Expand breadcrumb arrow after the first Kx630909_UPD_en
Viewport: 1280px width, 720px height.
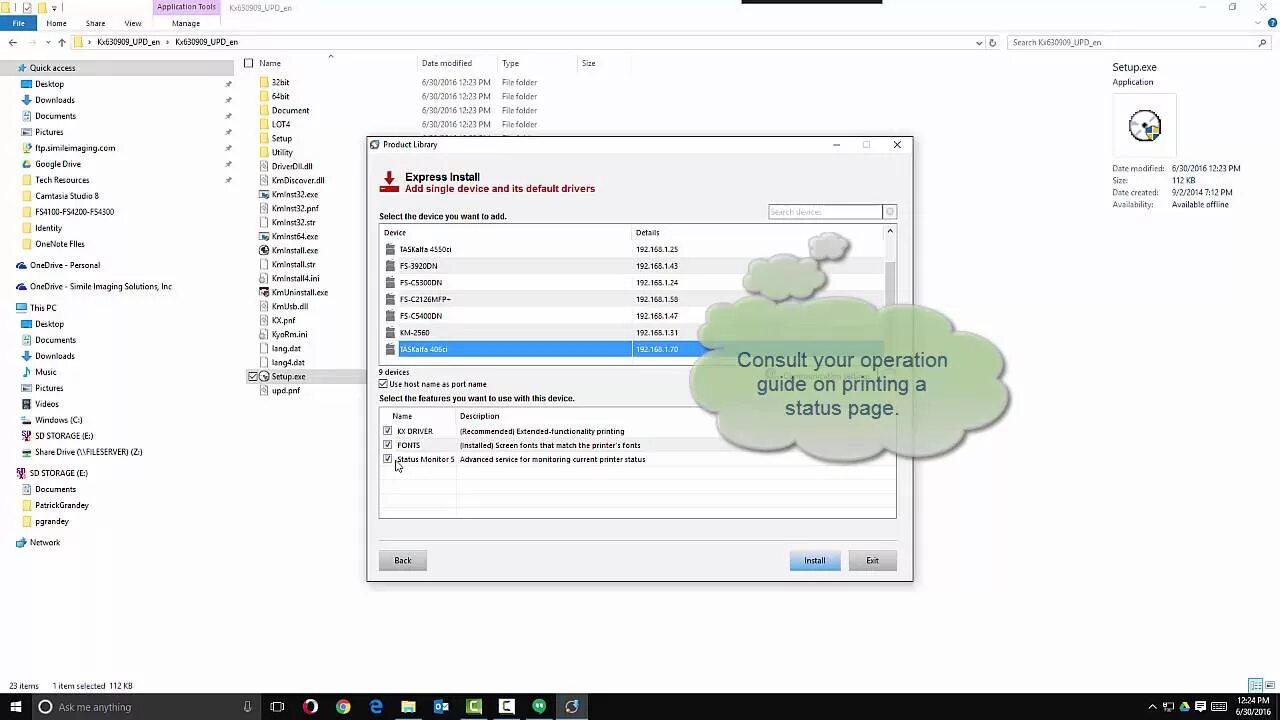pos(168,42)
